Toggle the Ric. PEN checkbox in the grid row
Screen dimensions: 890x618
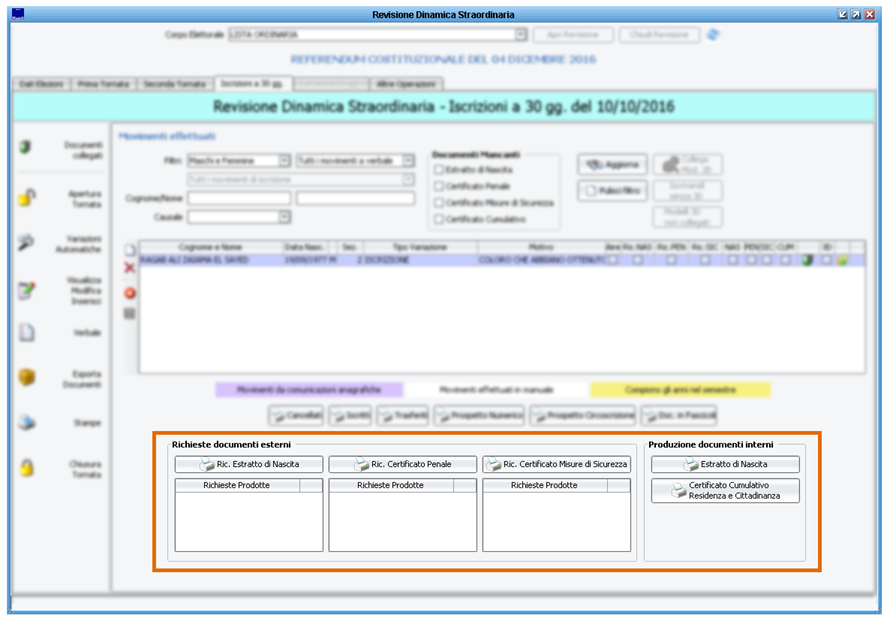point(671,260)
